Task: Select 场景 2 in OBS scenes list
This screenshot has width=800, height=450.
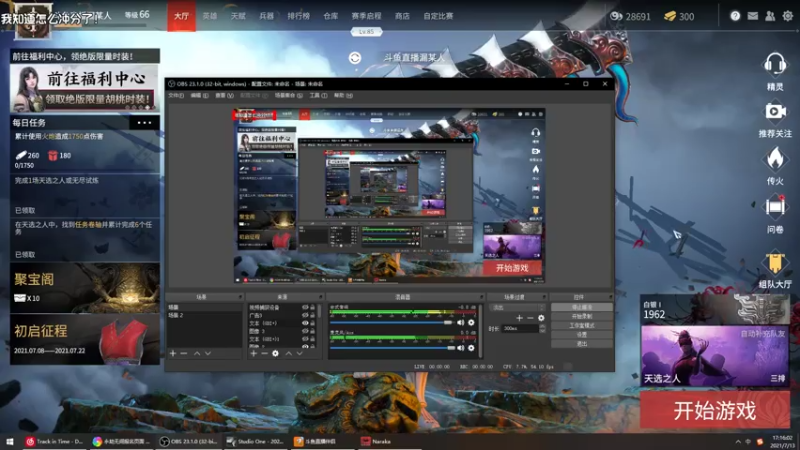Action: pos(204,315)
